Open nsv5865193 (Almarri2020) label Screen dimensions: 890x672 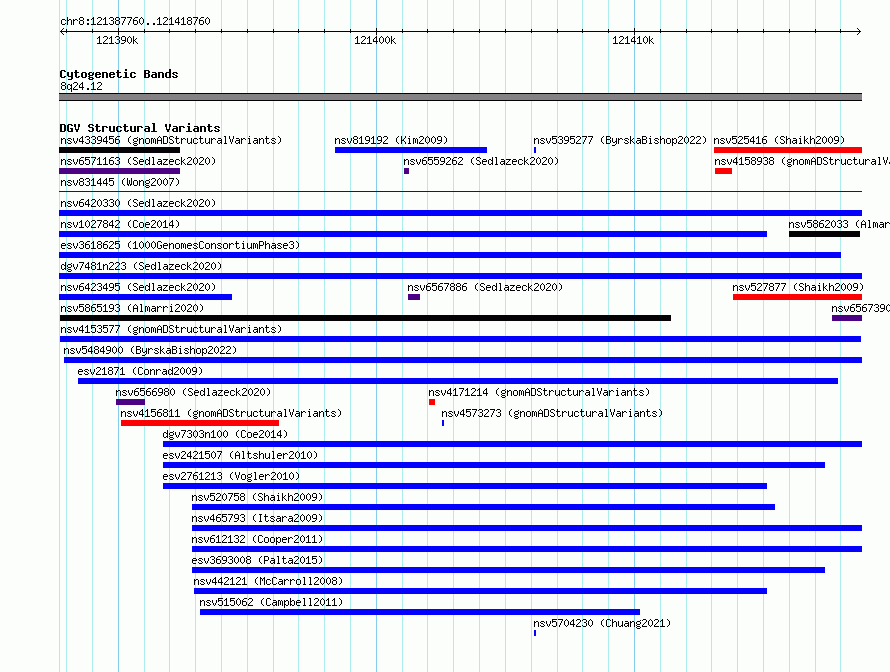132,308
